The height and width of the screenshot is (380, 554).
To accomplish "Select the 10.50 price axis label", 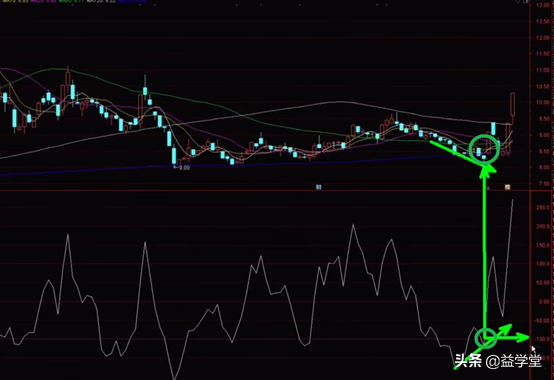I will [542, 86].
